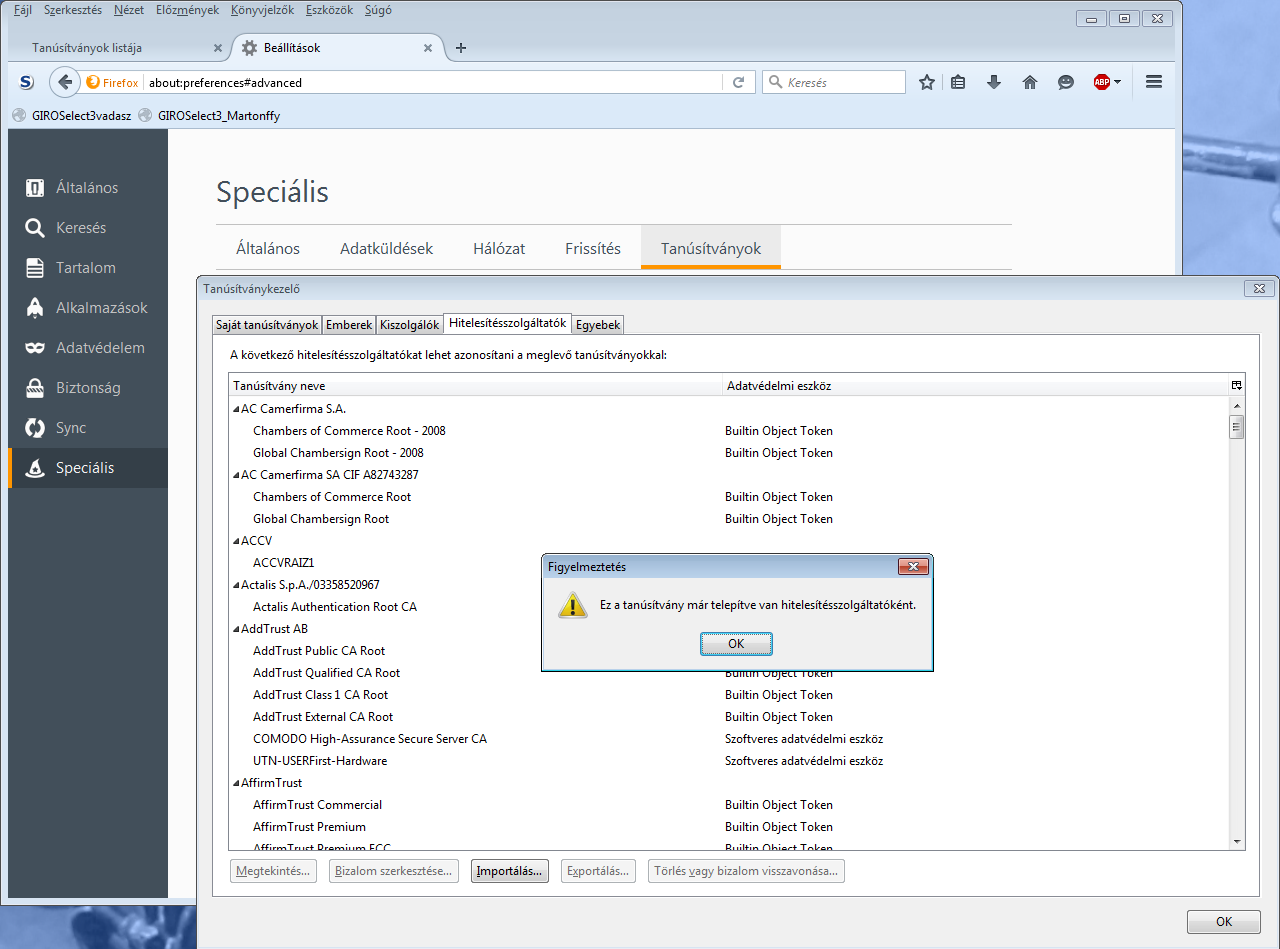Click the Importálás... button
Screen dimensions: 1280x949
pyautogui.click(x=510, y=871)
